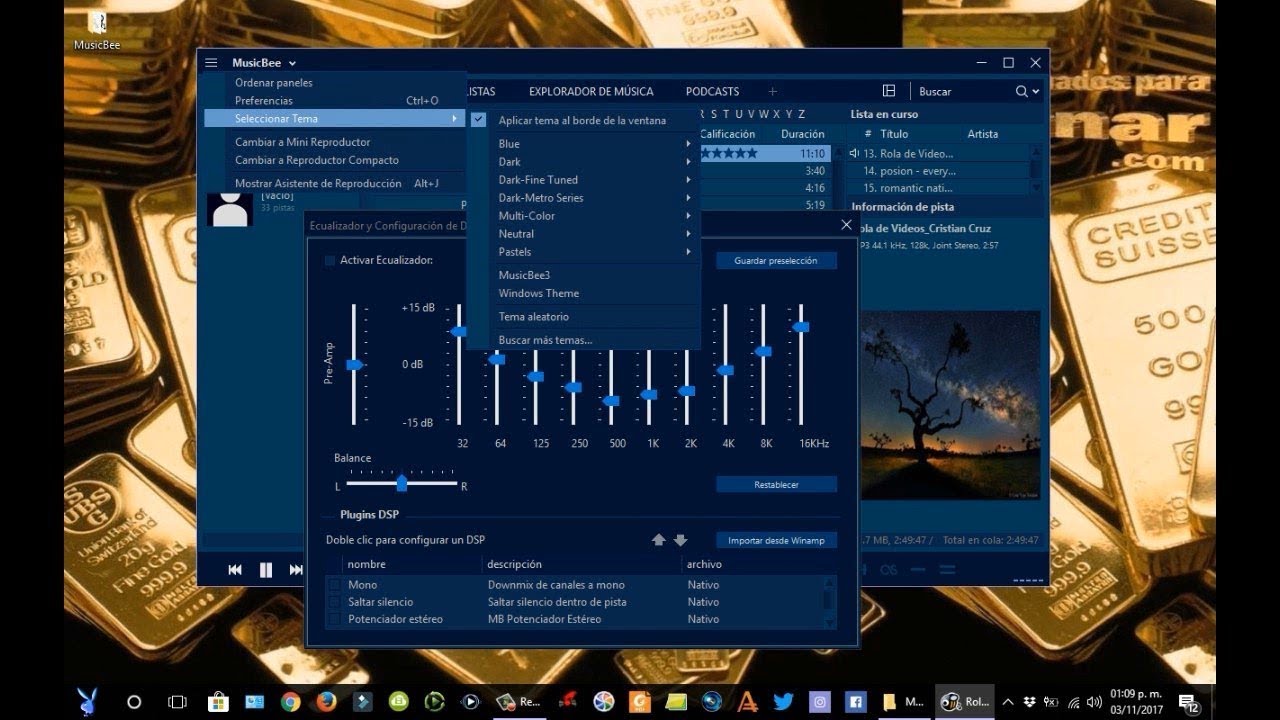Screen dimensions: 1280x720
Task: Expand Multi-Color theme submenu
Action: click(583, 216)
